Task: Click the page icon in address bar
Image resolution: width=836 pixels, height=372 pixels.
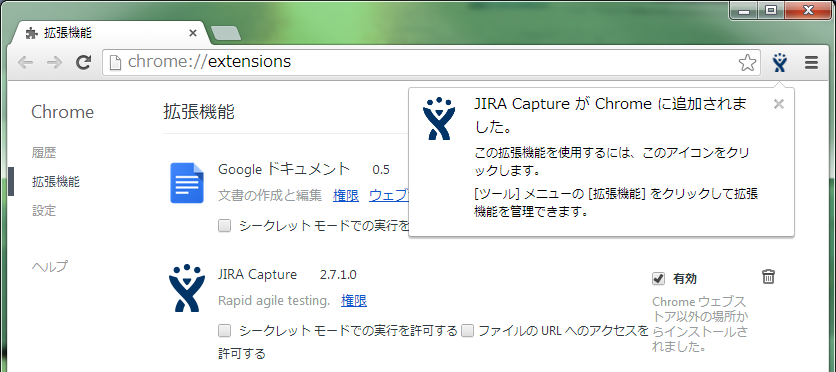Action: 115,63
